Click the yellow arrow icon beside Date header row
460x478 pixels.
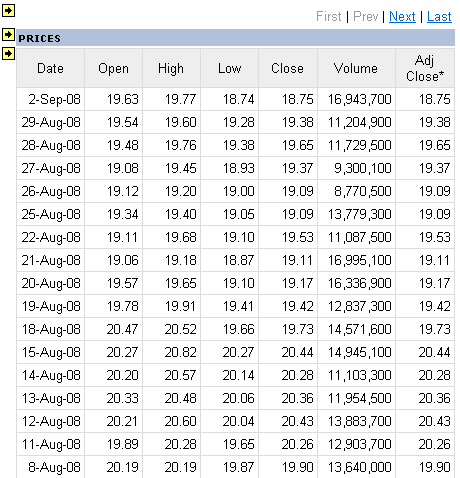coord(9,53)
